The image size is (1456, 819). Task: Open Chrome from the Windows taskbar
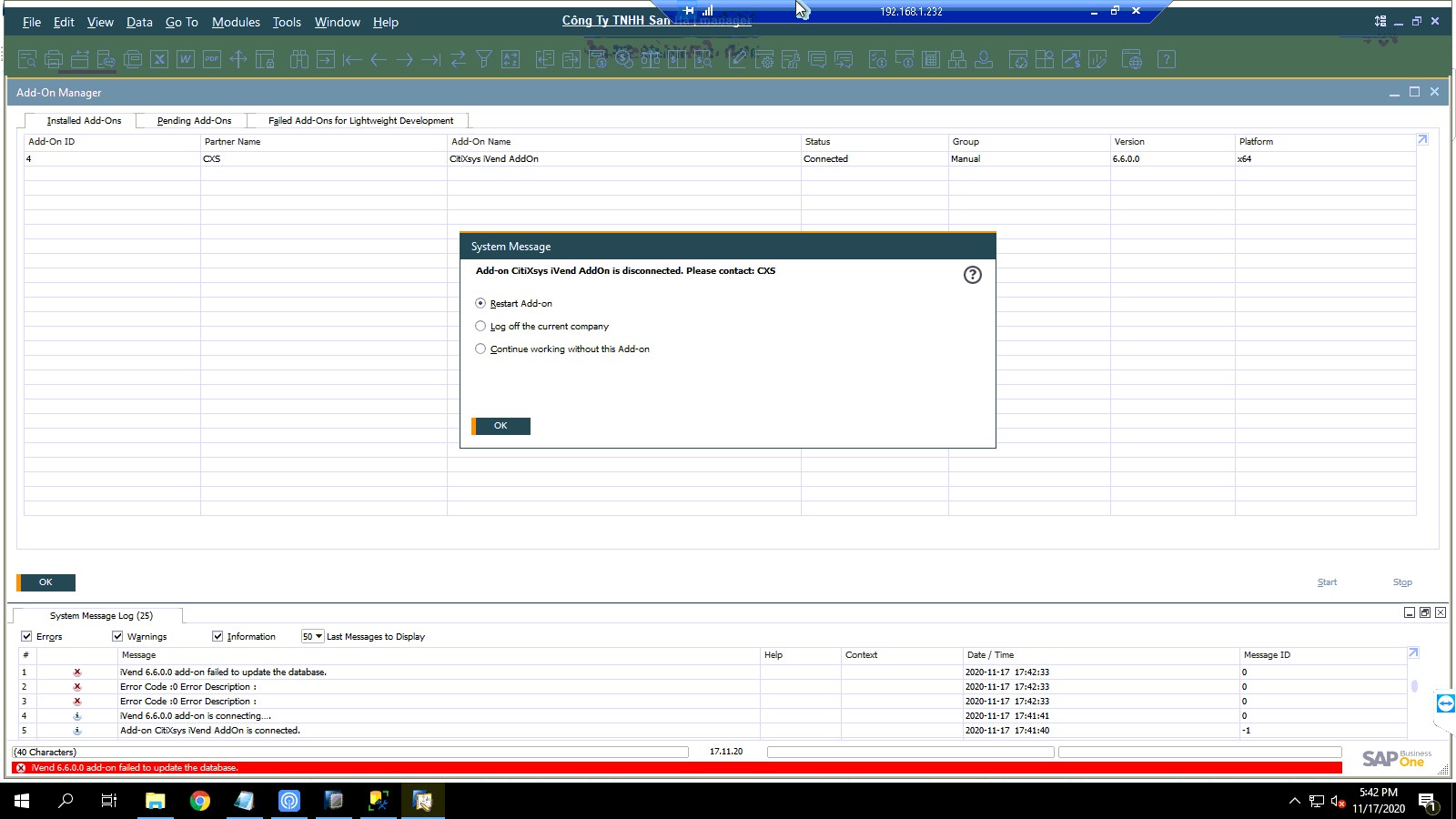click(x=200, y=801)
